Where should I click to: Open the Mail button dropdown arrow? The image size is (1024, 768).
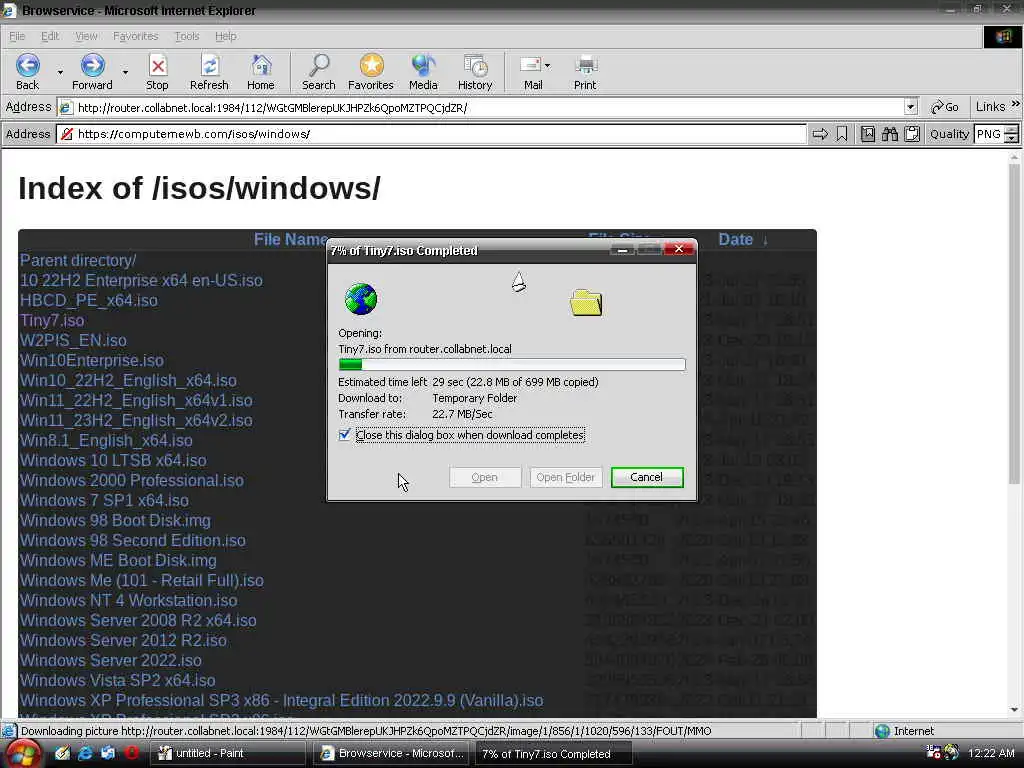[x=547, y=65]
